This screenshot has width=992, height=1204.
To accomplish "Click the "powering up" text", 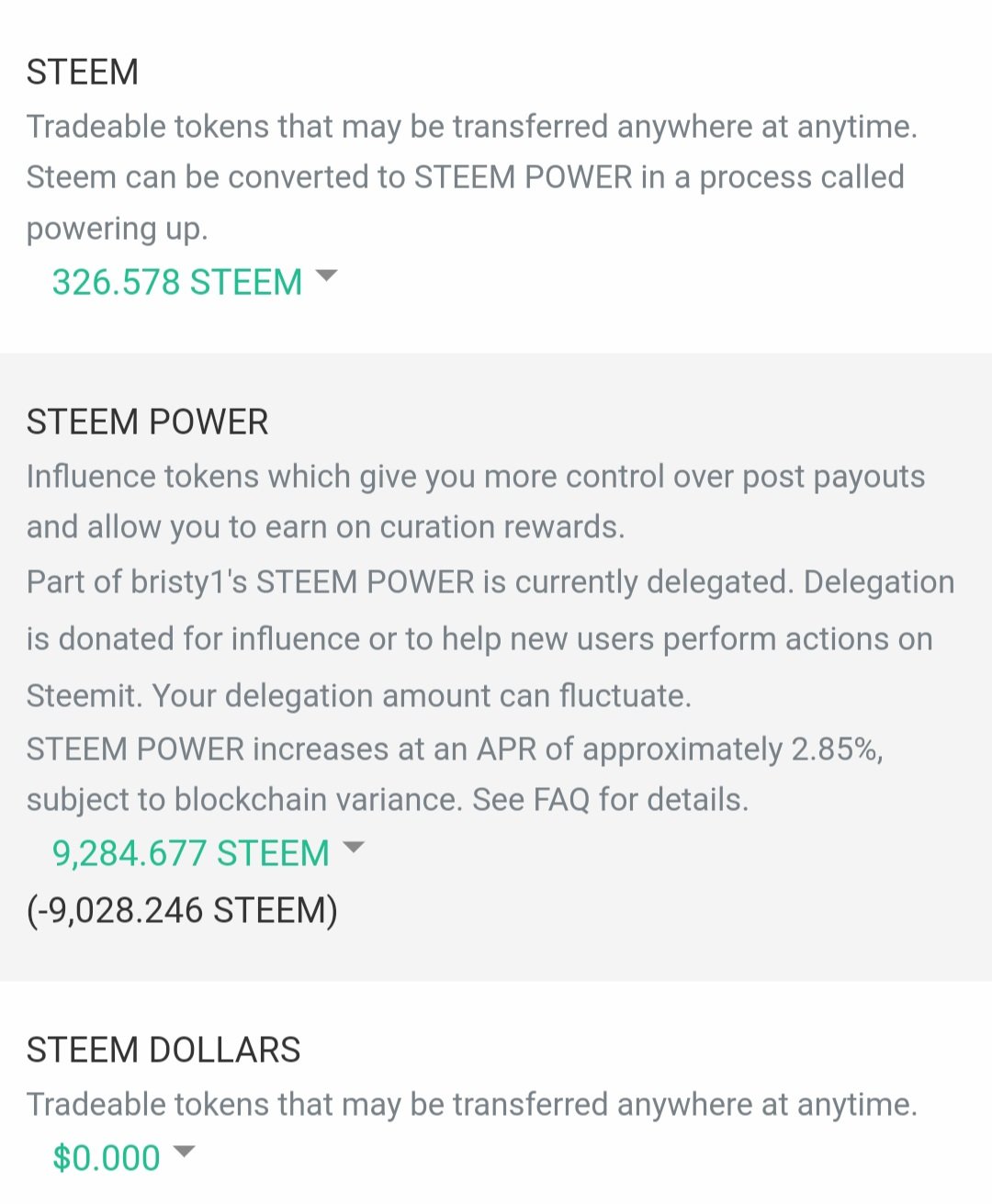I will (117, 228).
